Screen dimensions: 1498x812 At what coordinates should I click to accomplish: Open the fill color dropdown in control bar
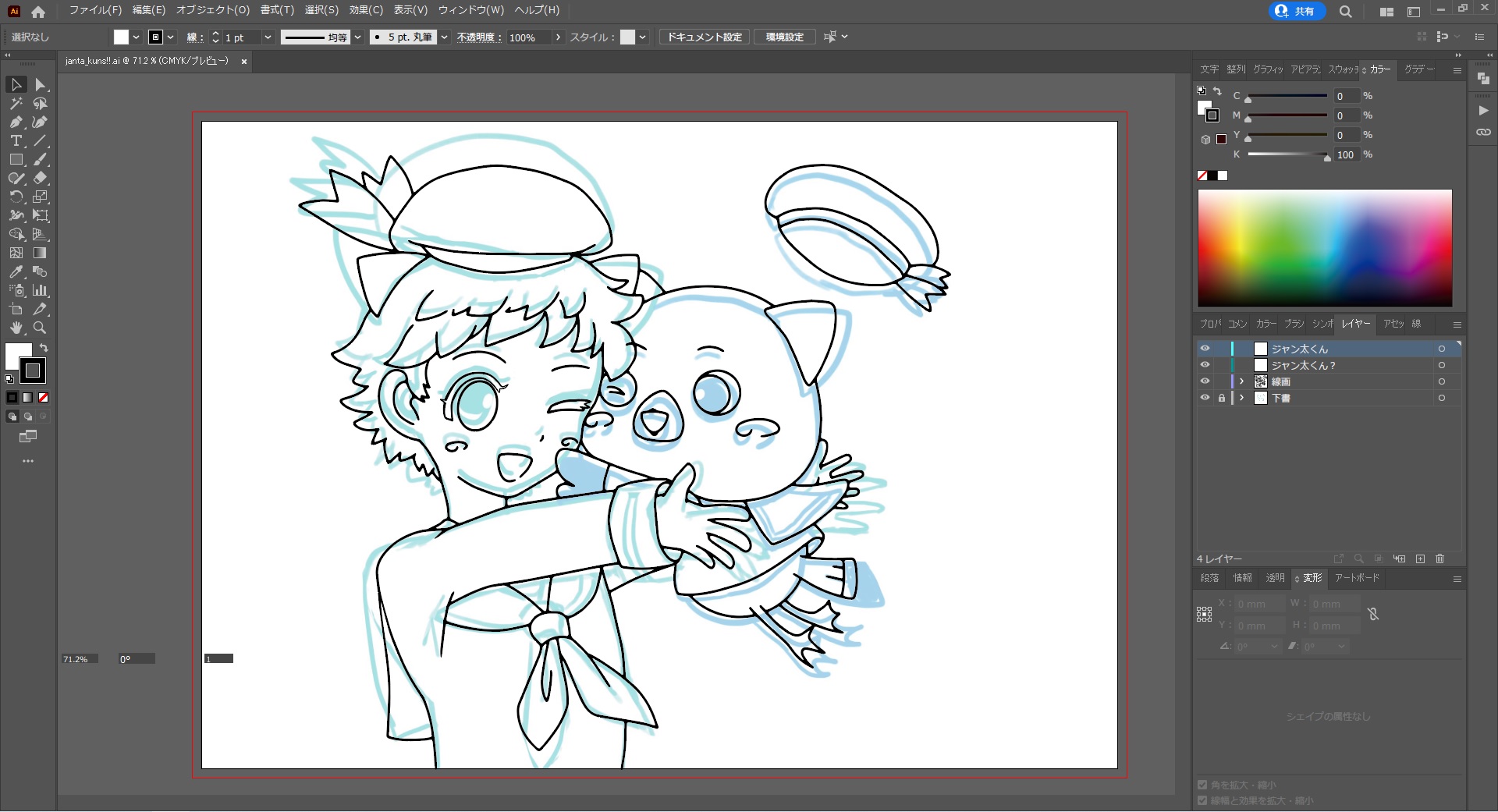point(137,37)
